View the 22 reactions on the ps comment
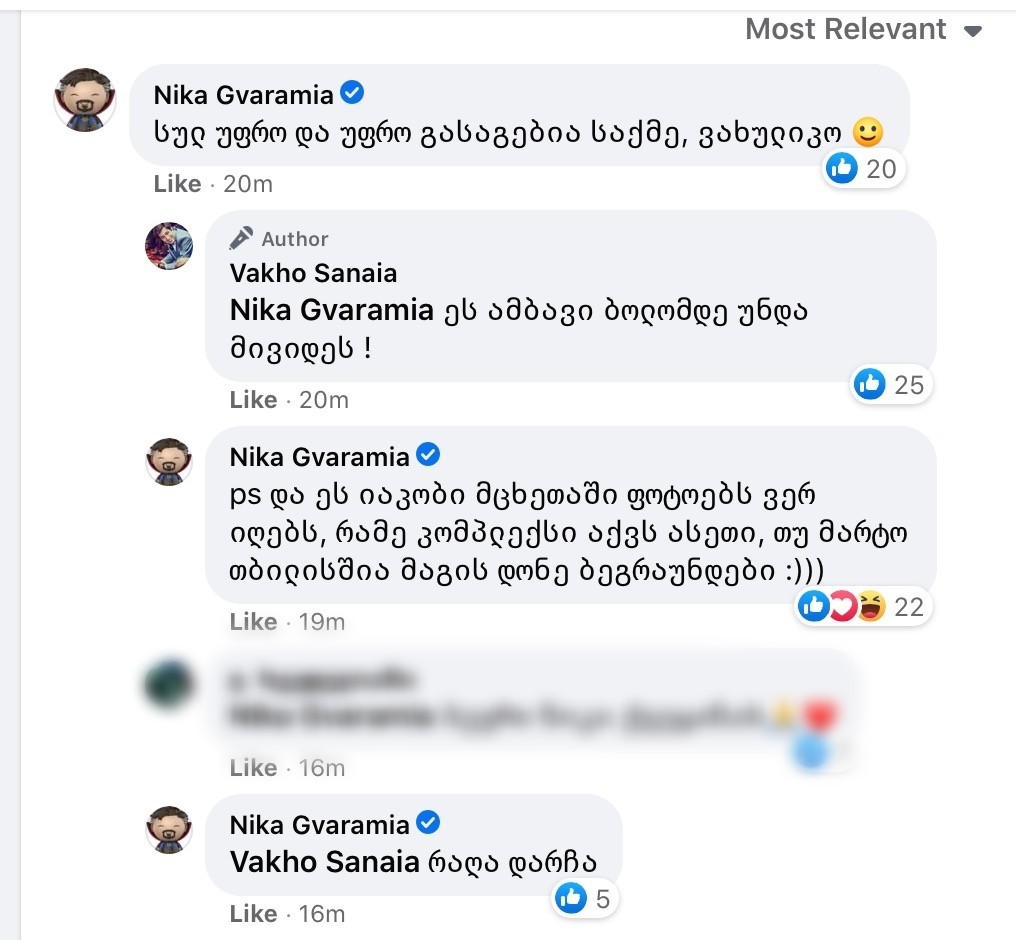This screenshot has width=1016, height=940. click(863, 606)
